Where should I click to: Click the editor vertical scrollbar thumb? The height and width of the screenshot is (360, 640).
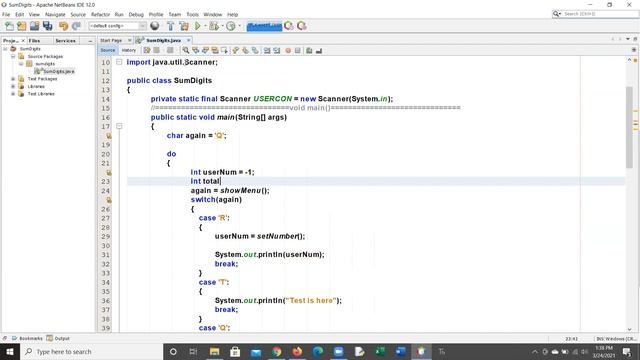coord(629,127)
